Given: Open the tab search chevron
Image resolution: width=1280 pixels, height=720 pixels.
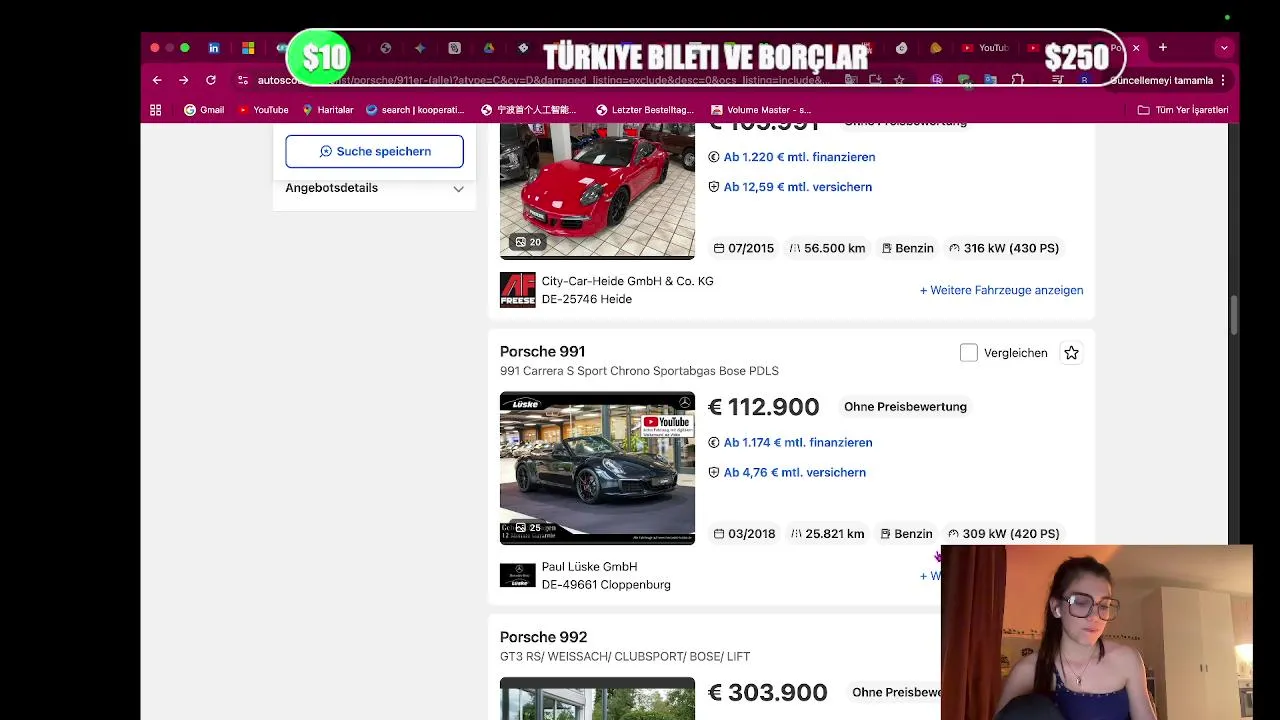Looking at the screenshot, I should coord(1224,48).
